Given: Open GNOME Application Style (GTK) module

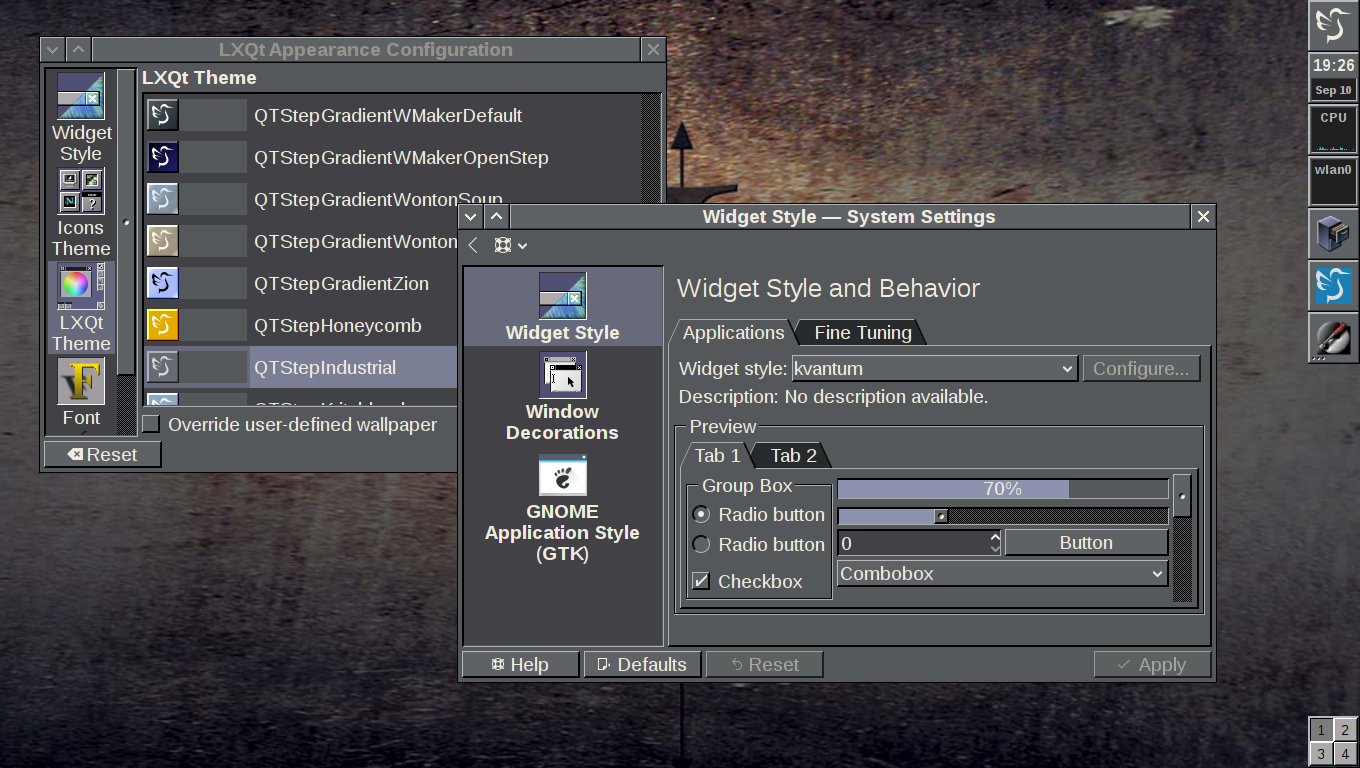Looking at the screenshot, I should [x=562, y=509].
